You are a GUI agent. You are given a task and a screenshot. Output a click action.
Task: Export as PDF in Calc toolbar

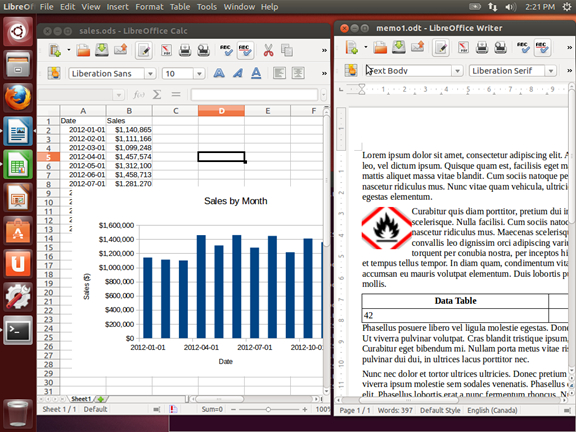click(166, 50)
